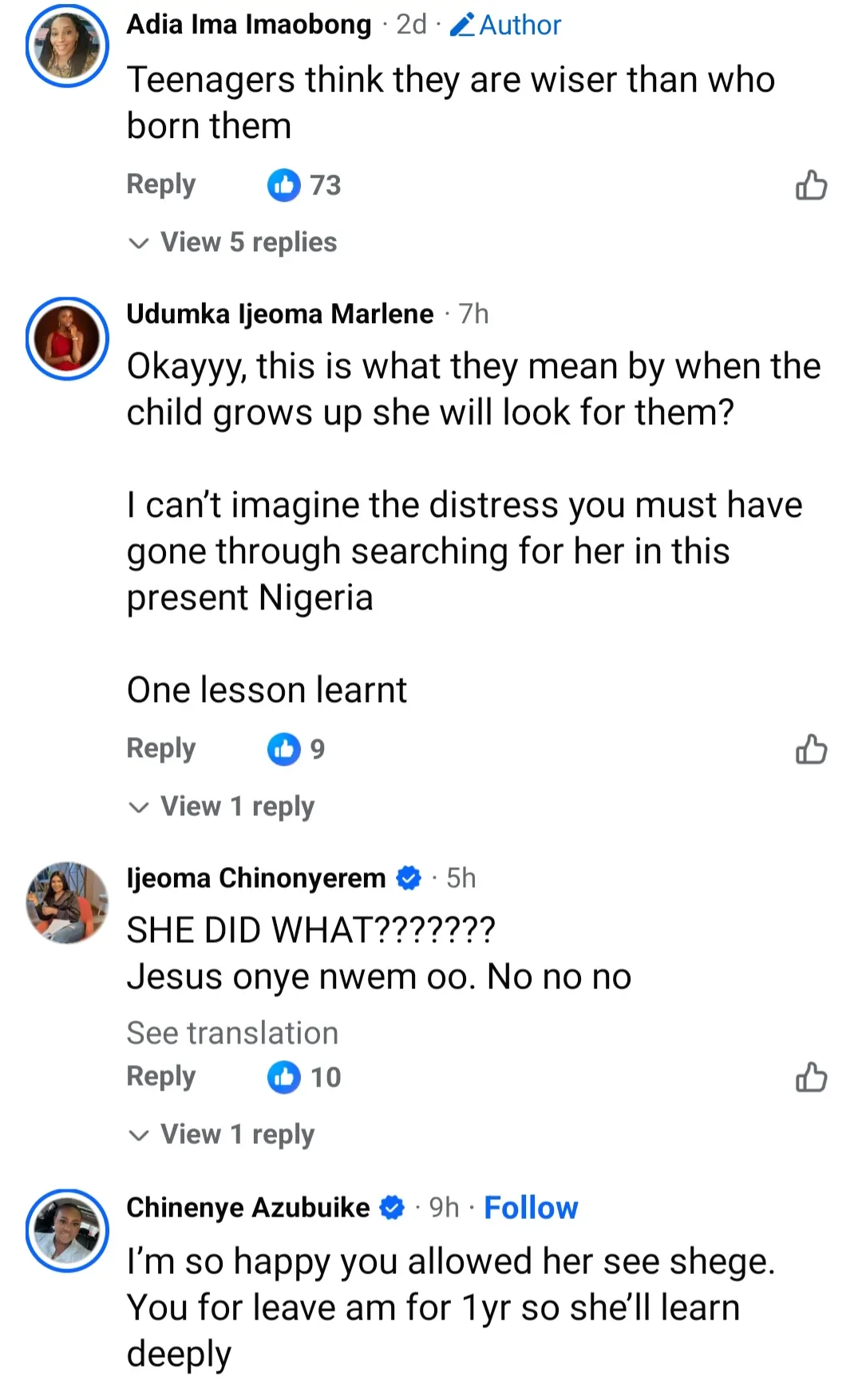Like Adia Ima Imaobong's comment with thumbs-up
This screenshot has height=1400, width=862.
pos(811,185)
